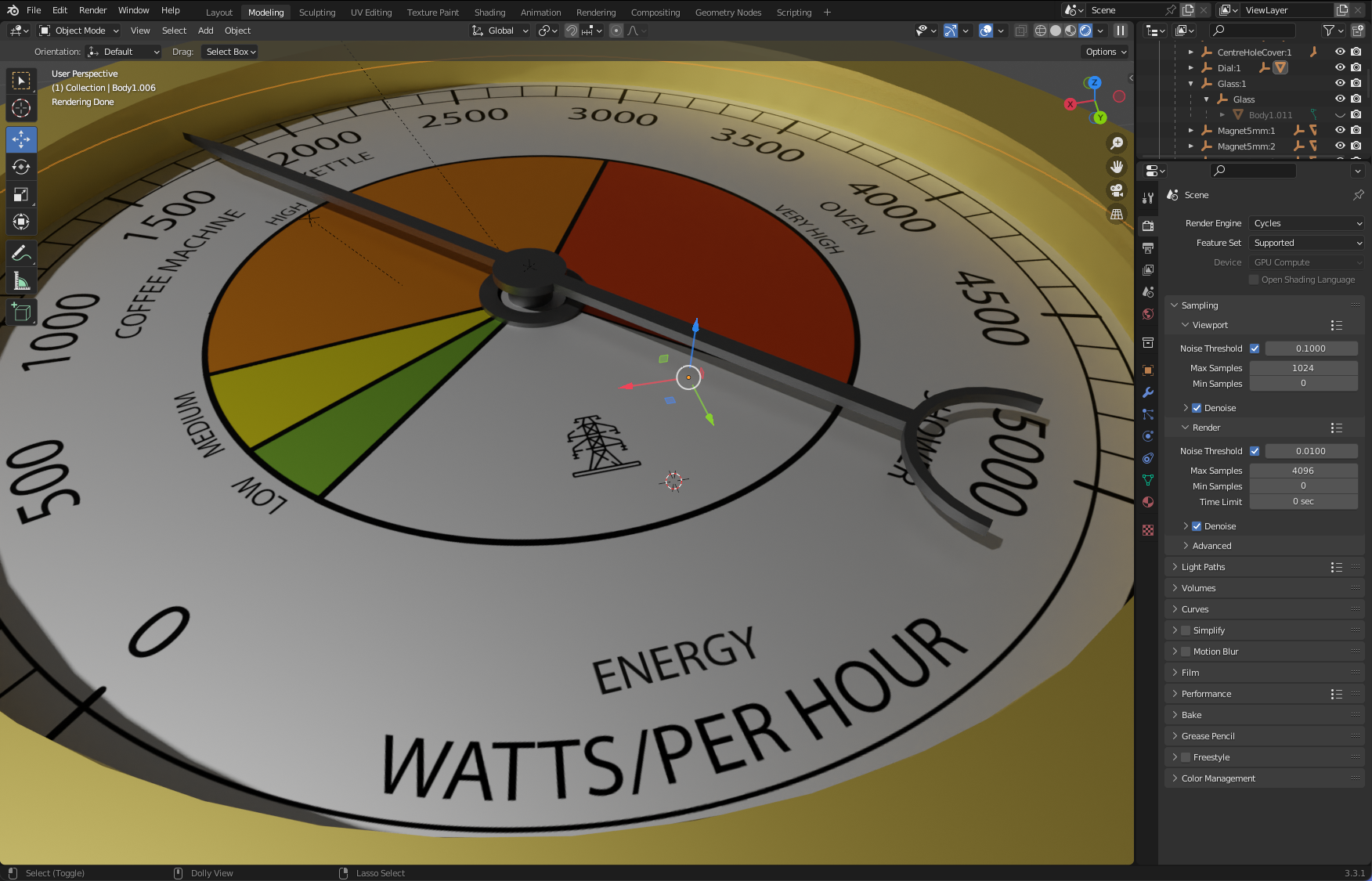
Task: Open the Tool properties tab
Action: [1148, 197]
